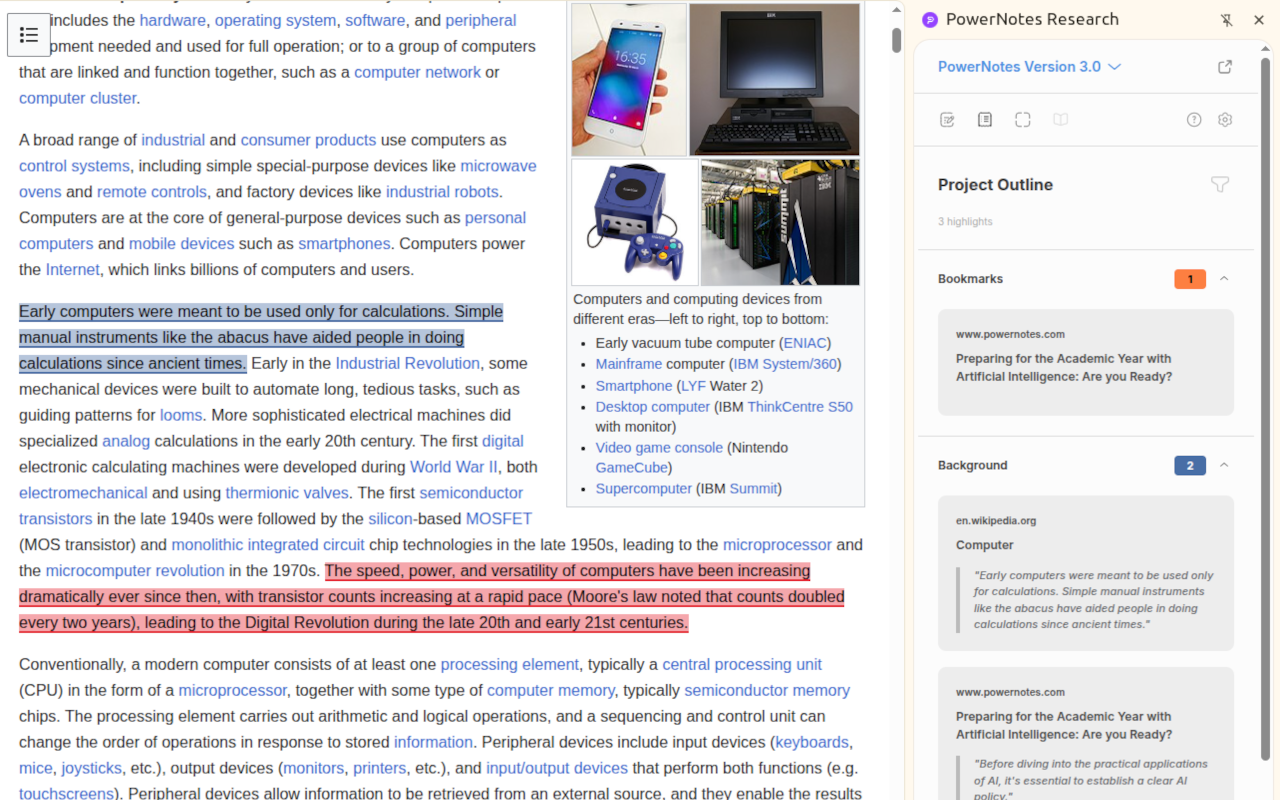Open the PowerNotes help question mark icon
This screenshot has width=1280, height=800.
(1194, 120)
